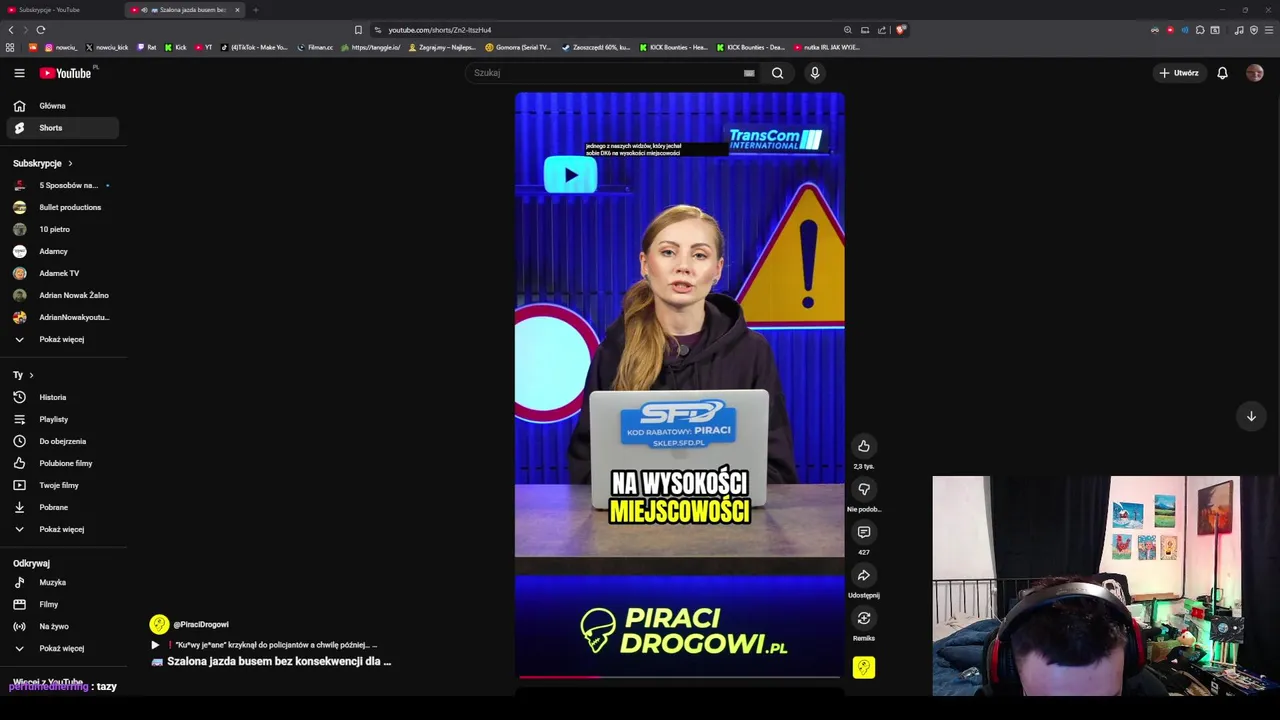Open Pobrane downloads
1280x720 pixels.
tap(63, 507)
